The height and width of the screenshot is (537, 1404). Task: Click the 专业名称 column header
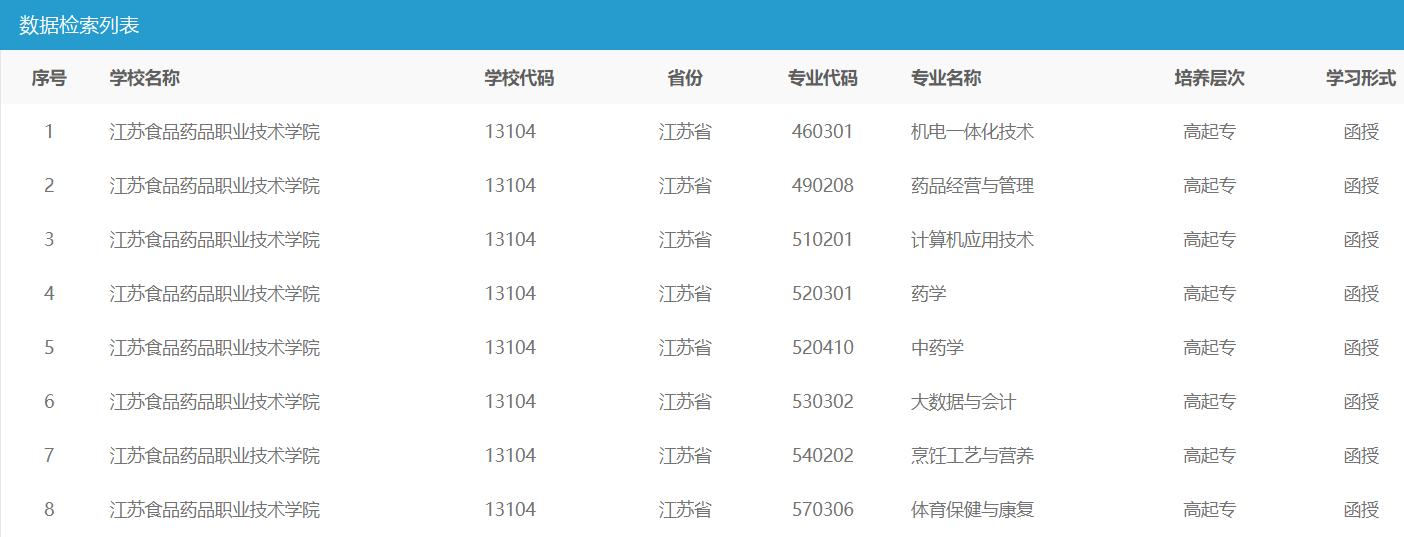click(x=946, y=78)
